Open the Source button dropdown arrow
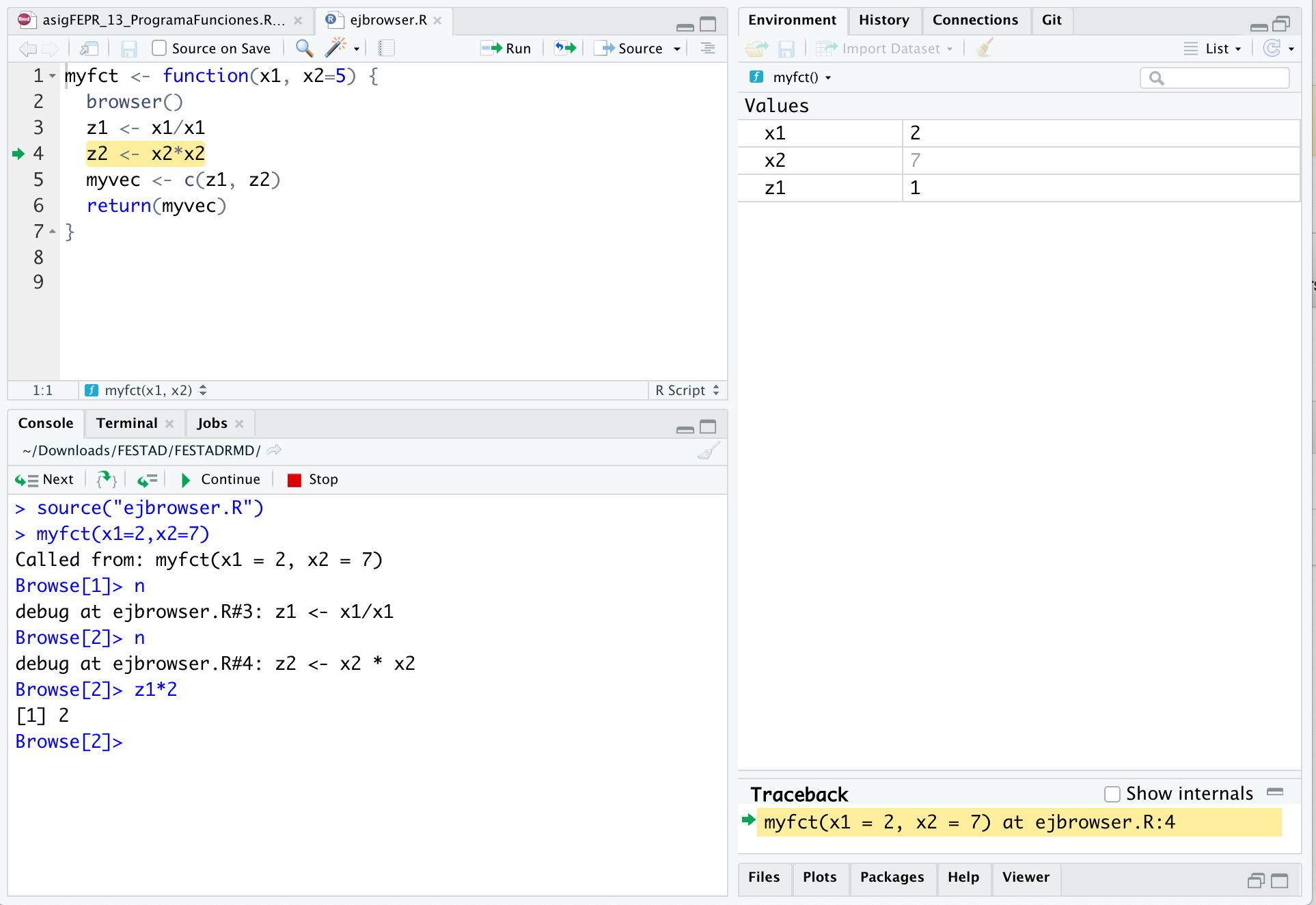This screenshot has width=1316, height=905. point(677,49)
